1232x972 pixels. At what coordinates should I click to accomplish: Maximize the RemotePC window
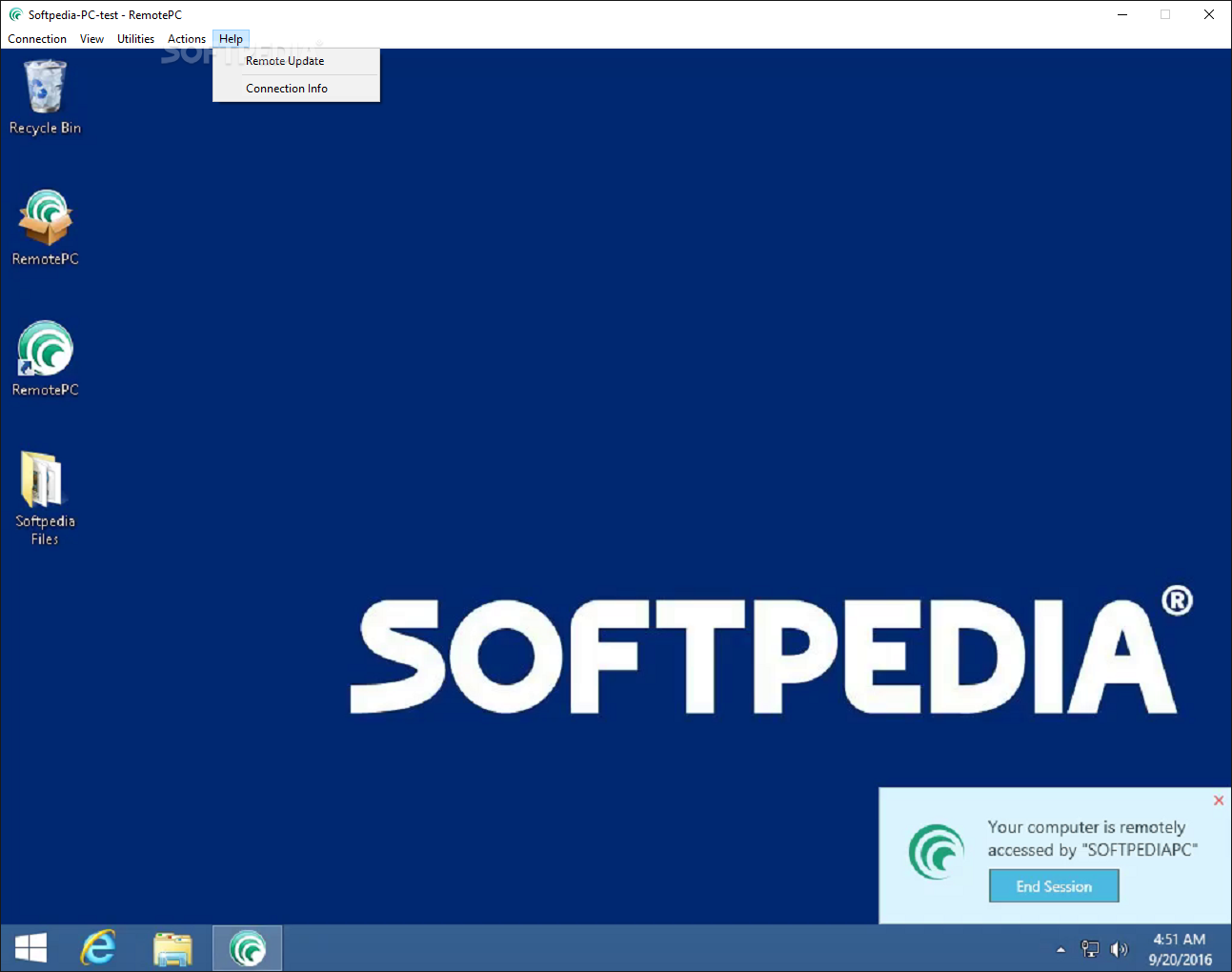pyautogui.click(x=1165, y=14)
